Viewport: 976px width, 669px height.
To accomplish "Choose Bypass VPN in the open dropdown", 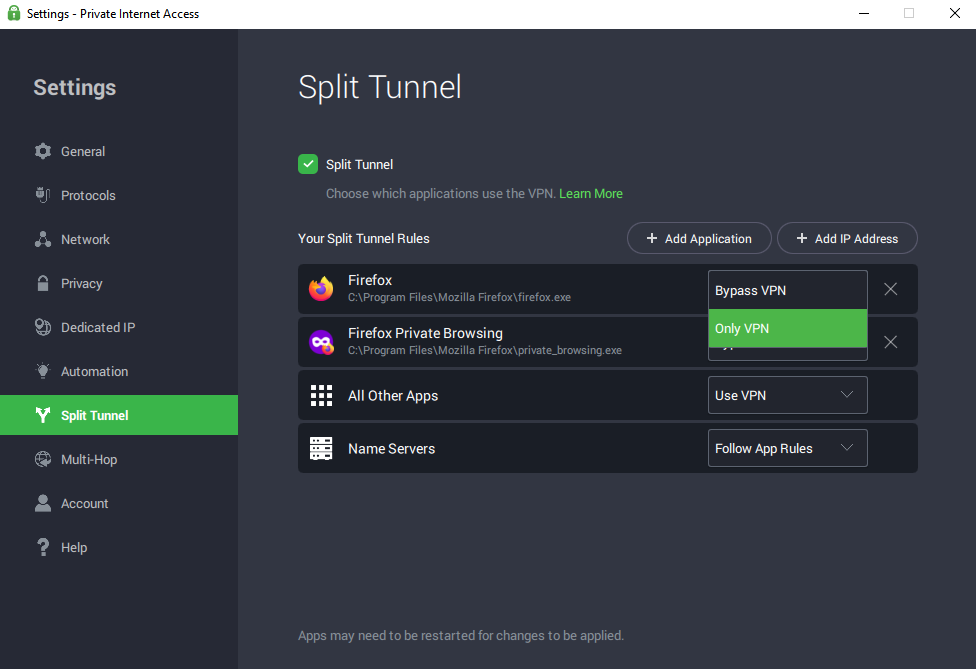I will coord(787,291).
